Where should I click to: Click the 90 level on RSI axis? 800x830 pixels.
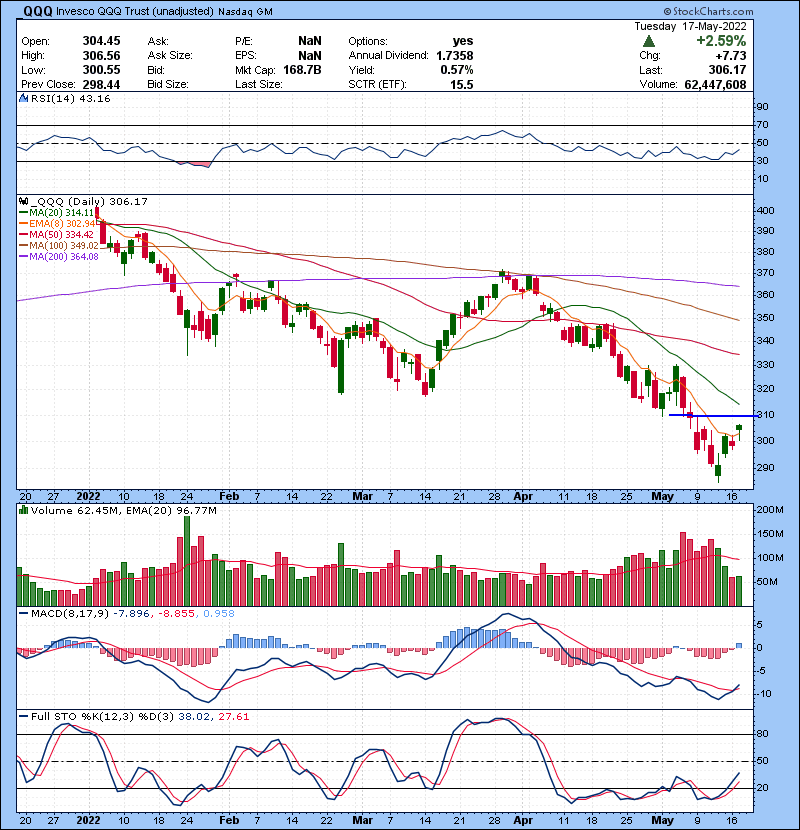point(762,107)
